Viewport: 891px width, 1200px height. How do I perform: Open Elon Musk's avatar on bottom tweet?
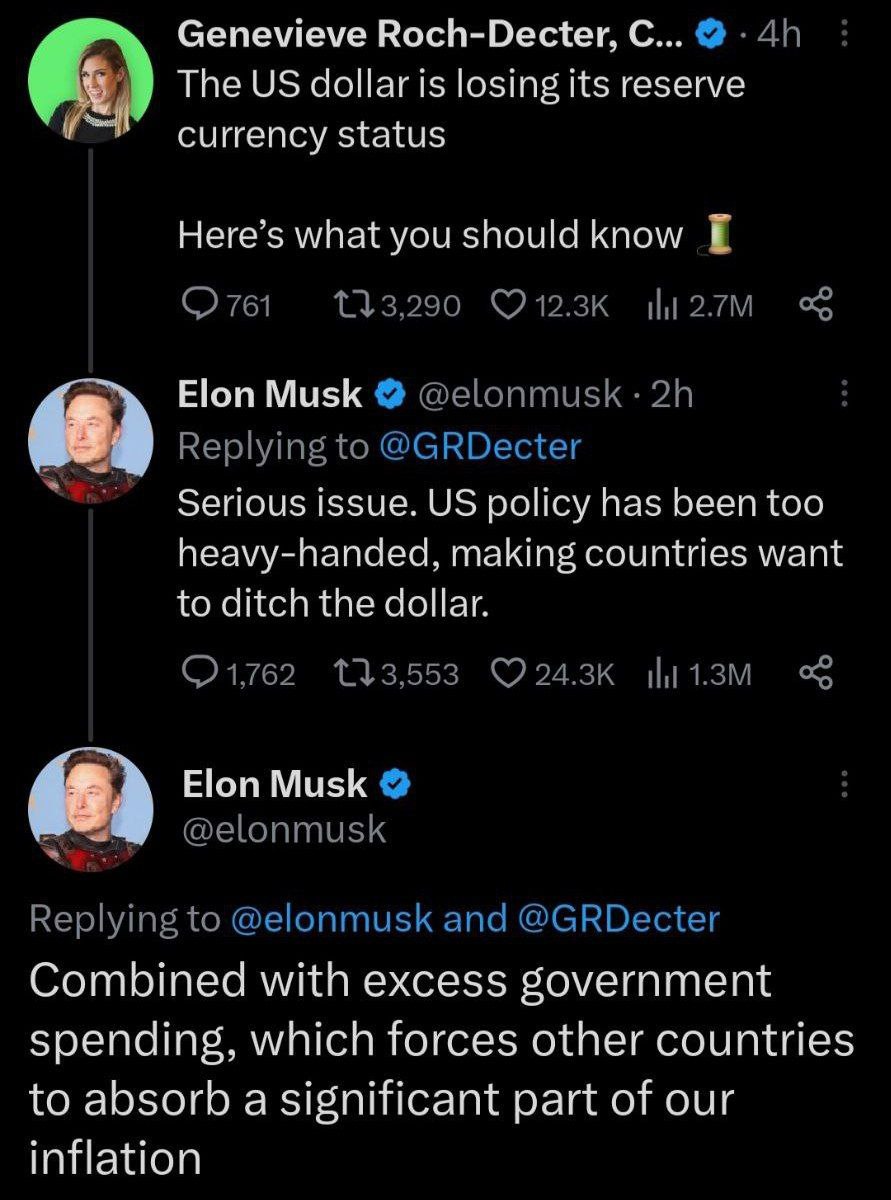90,809
